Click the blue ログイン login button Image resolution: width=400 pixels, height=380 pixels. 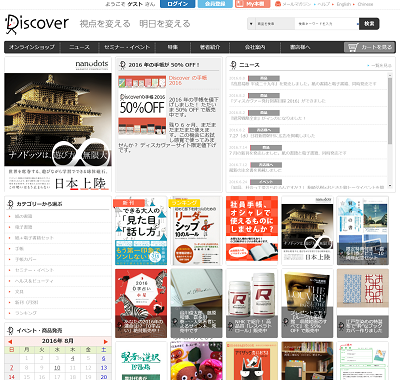coord(177,4)
